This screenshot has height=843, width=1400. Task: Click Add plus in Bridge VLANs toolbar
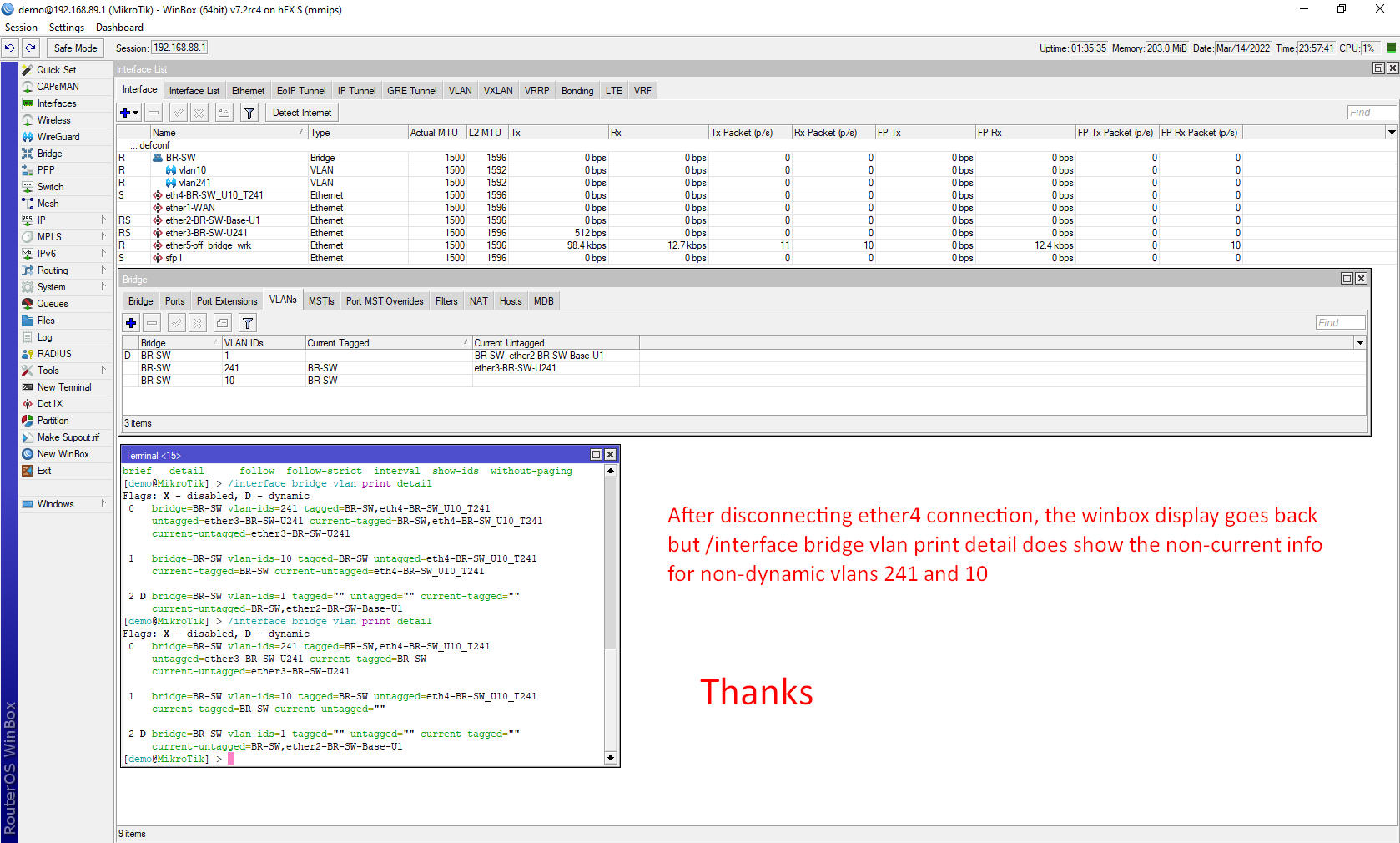coord(131,323)
